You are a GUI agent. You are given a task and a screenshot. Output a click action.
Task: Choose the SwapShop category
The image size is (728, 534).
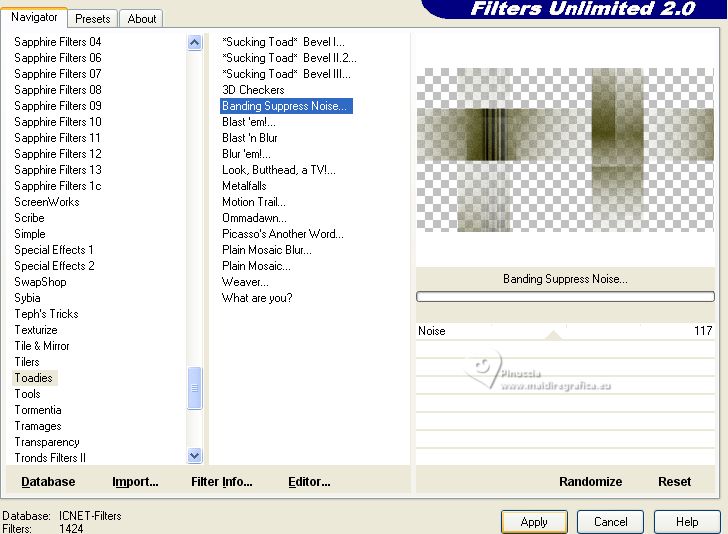point(40,282)
